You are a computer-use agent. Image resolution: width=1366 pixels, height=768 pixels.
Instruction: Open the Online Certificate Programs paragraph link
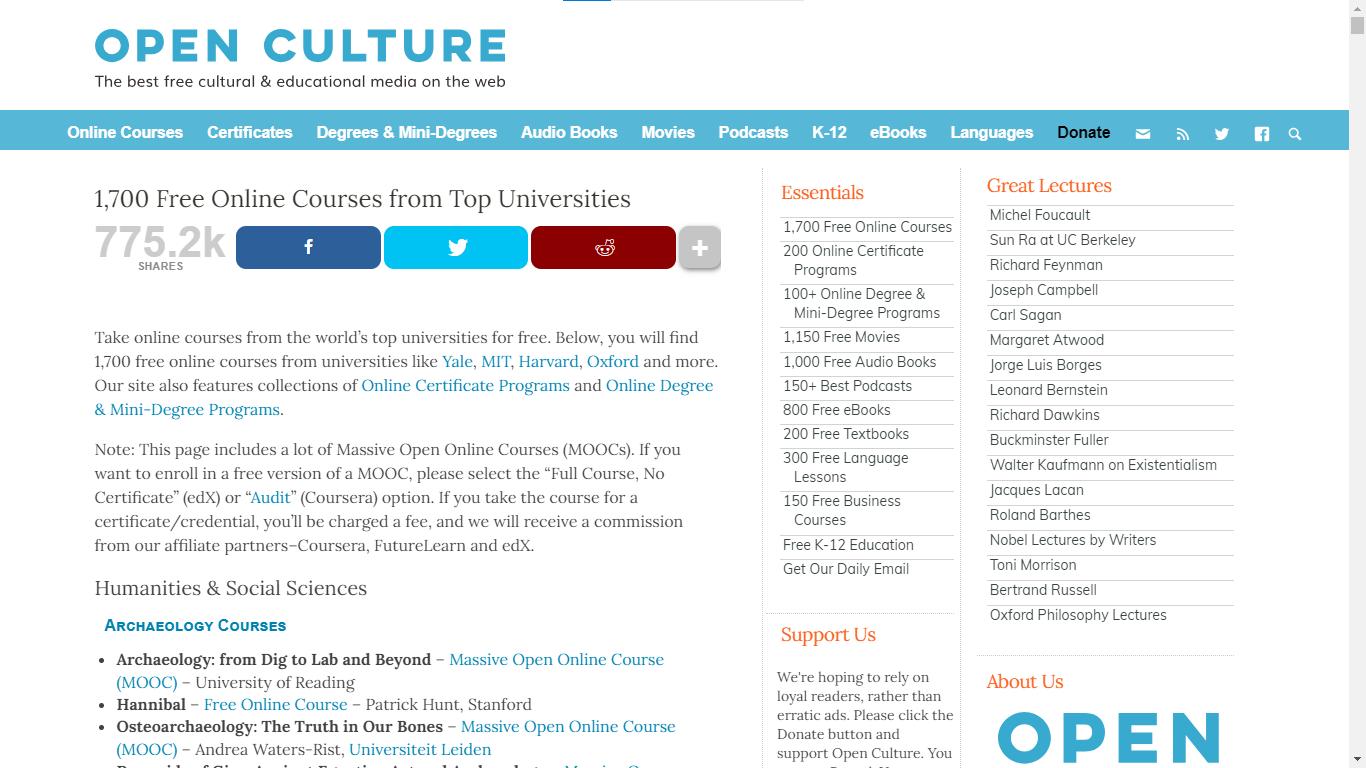[465, 385]
